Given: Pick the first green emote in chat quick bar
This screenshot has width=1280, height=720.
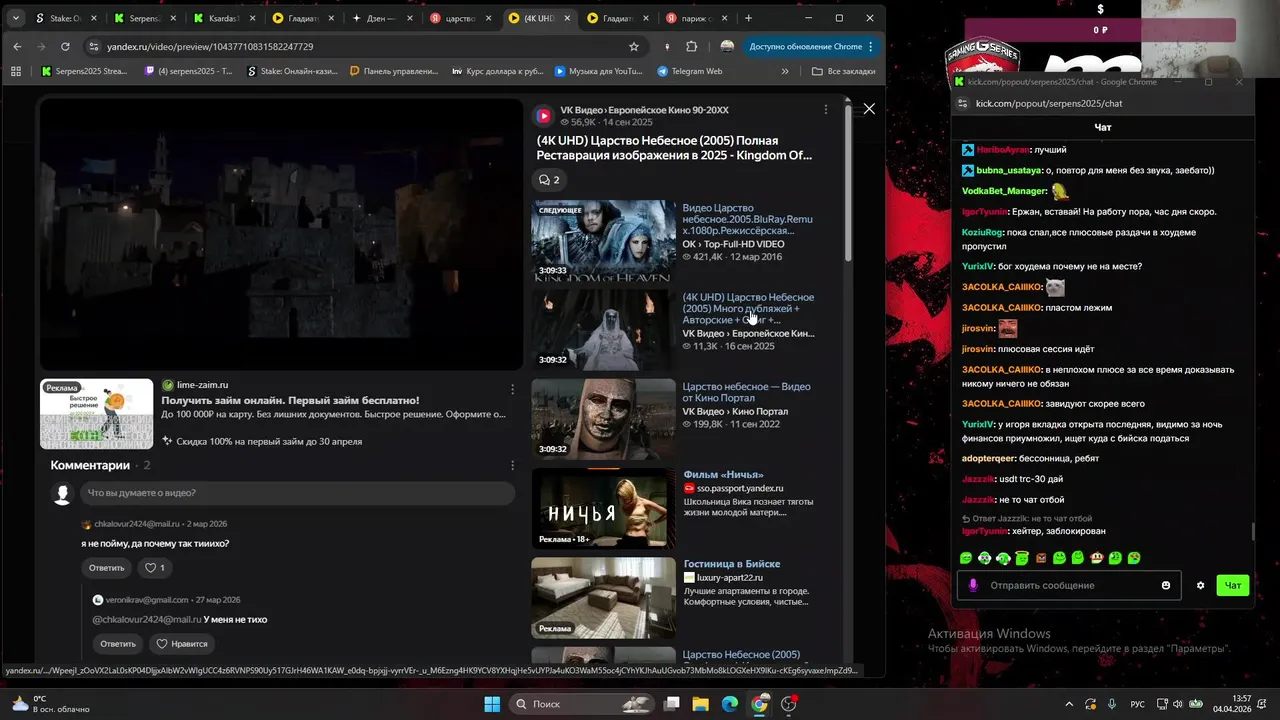Looking at the screenshot, I should click(966, 558).
